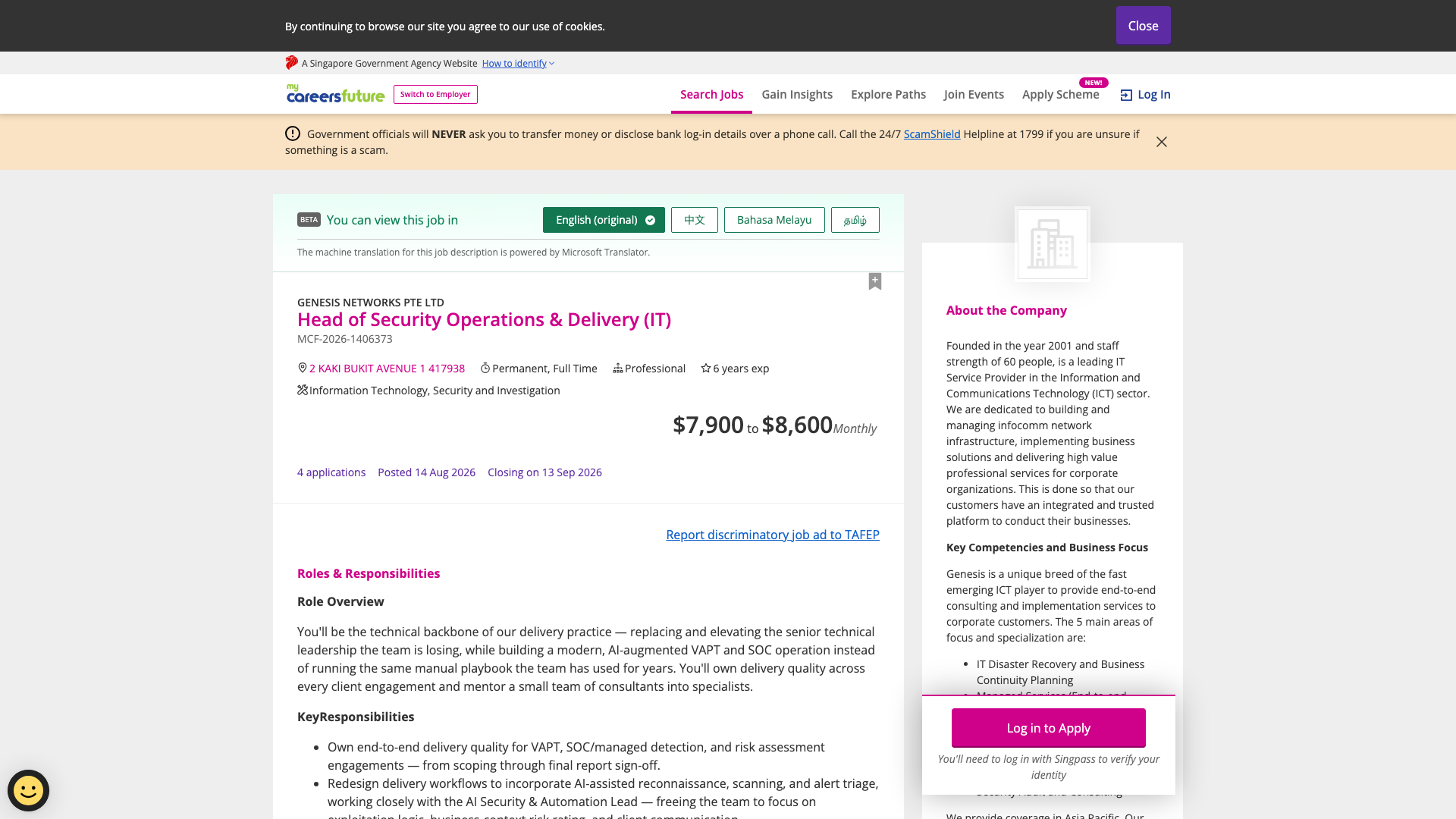Image resolution: width=1456 pixels, height=819 pixels.
Task: Click the Singapore lion head government icon
Action: click(291, 63)
